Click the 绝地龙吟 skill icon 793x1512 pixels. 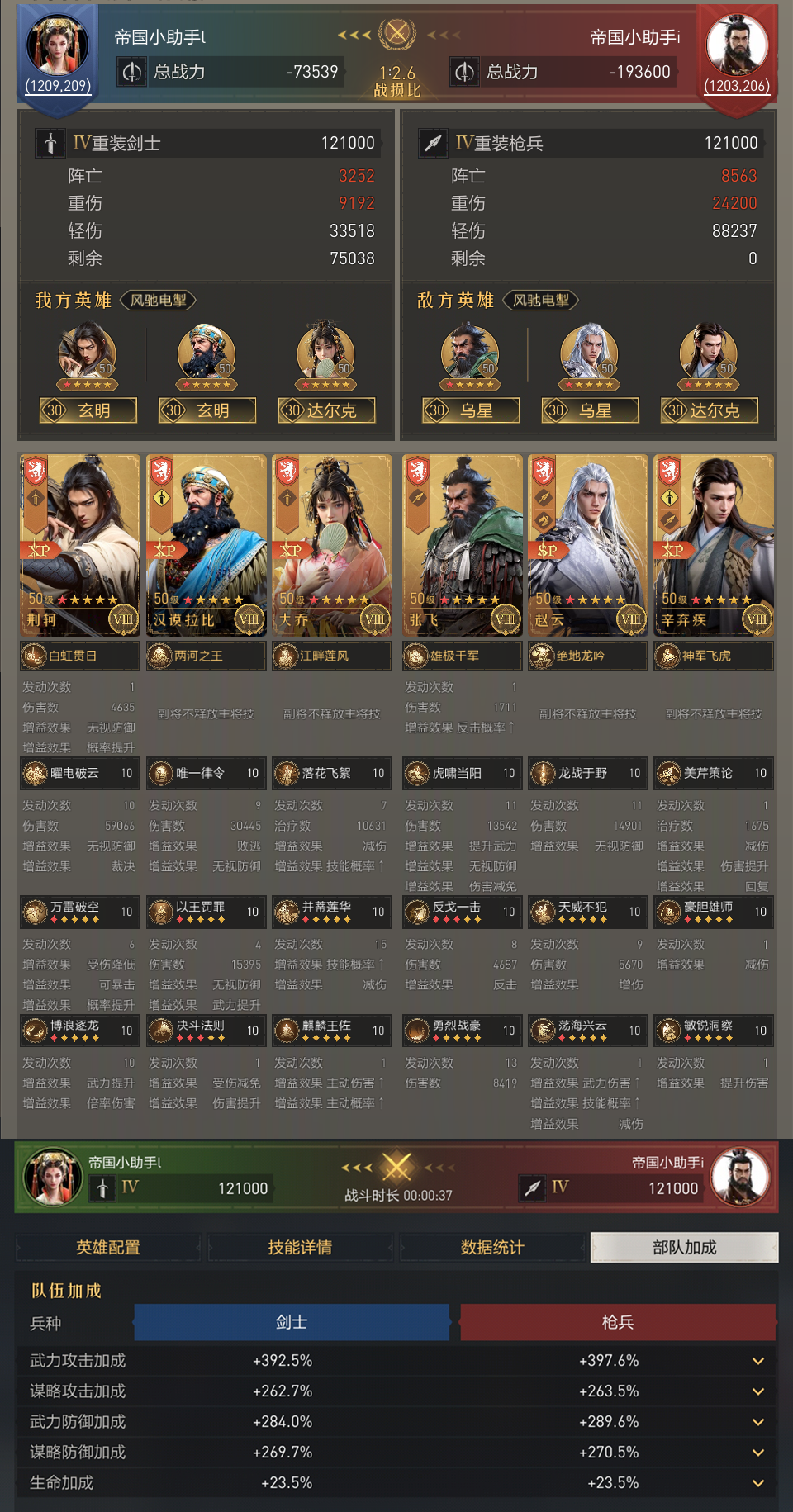541,656
